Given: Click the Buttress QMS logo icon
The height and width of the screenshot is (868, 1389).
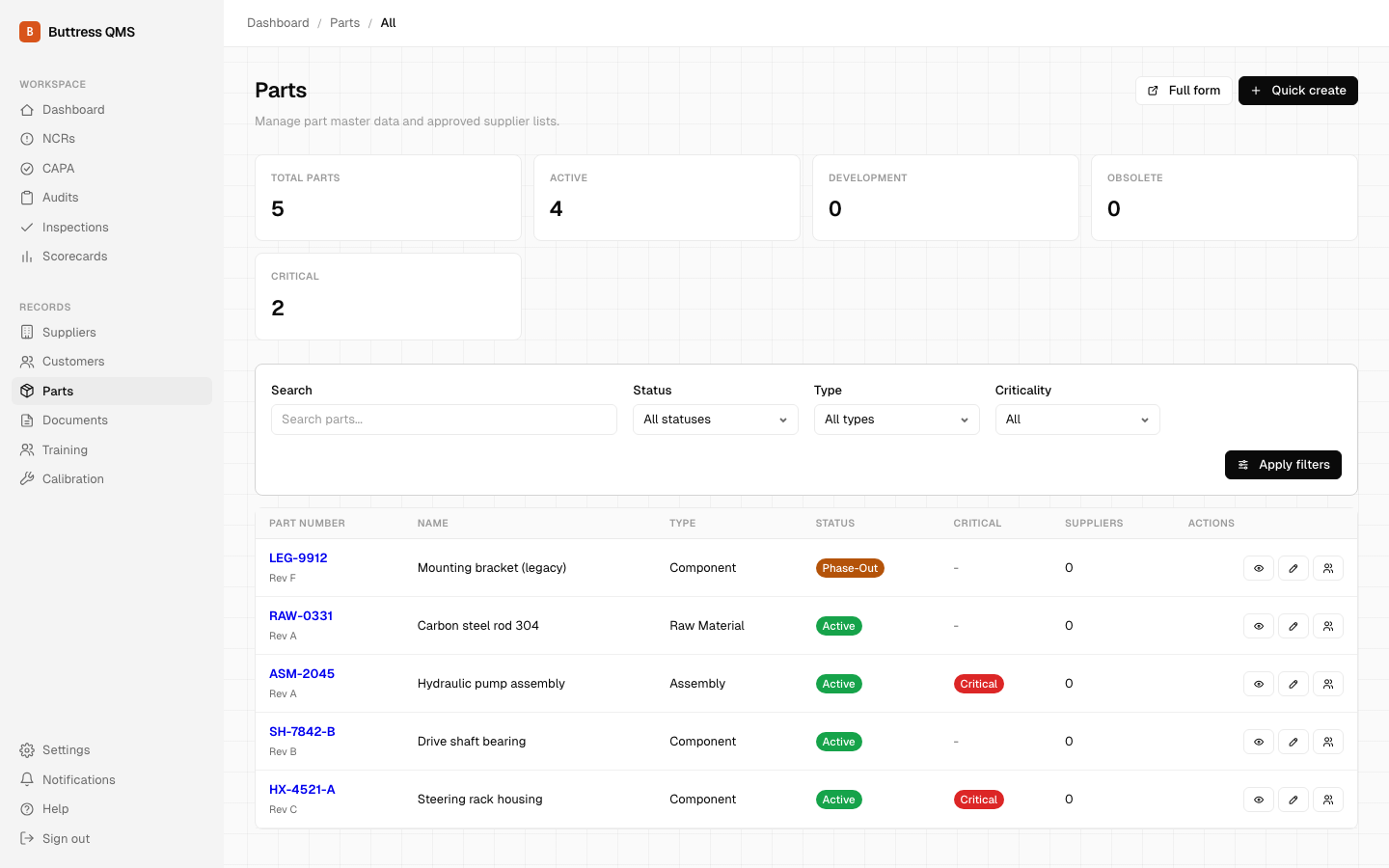Looking at the screenshot, I should click(x=30, y=32).
